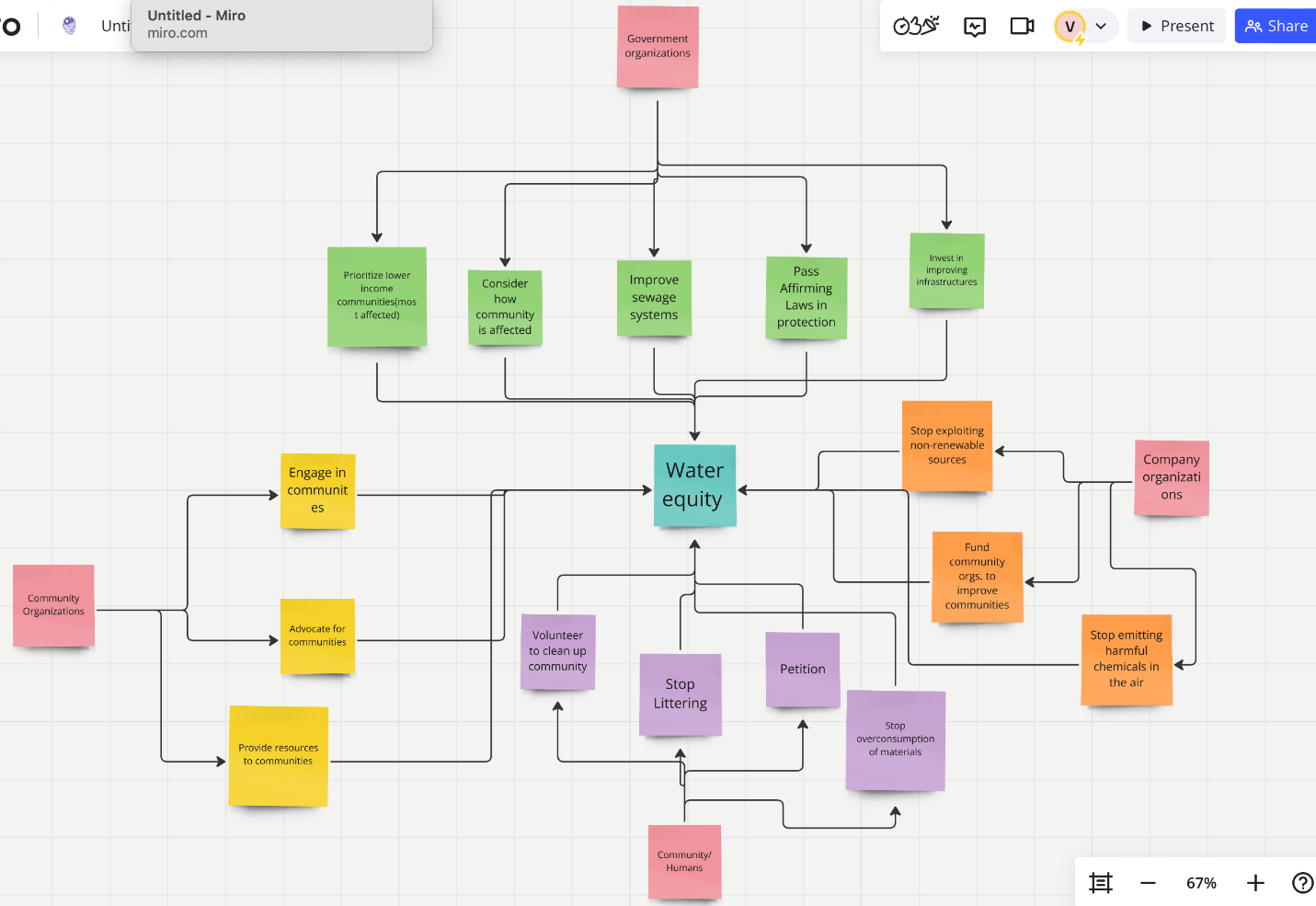Select the yellow Engage in communities note
The width and height of the screenshot is (1316, 906).
coord(317,490)
